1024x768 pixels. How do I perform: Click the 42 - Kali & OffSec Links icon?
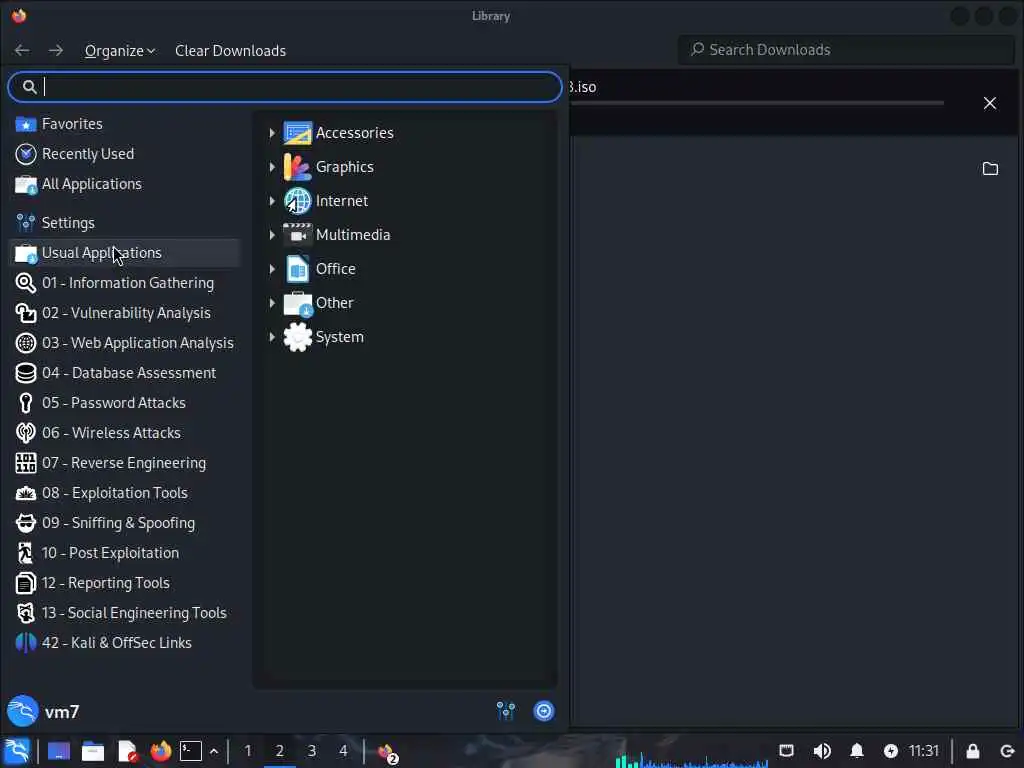point(25,643)
